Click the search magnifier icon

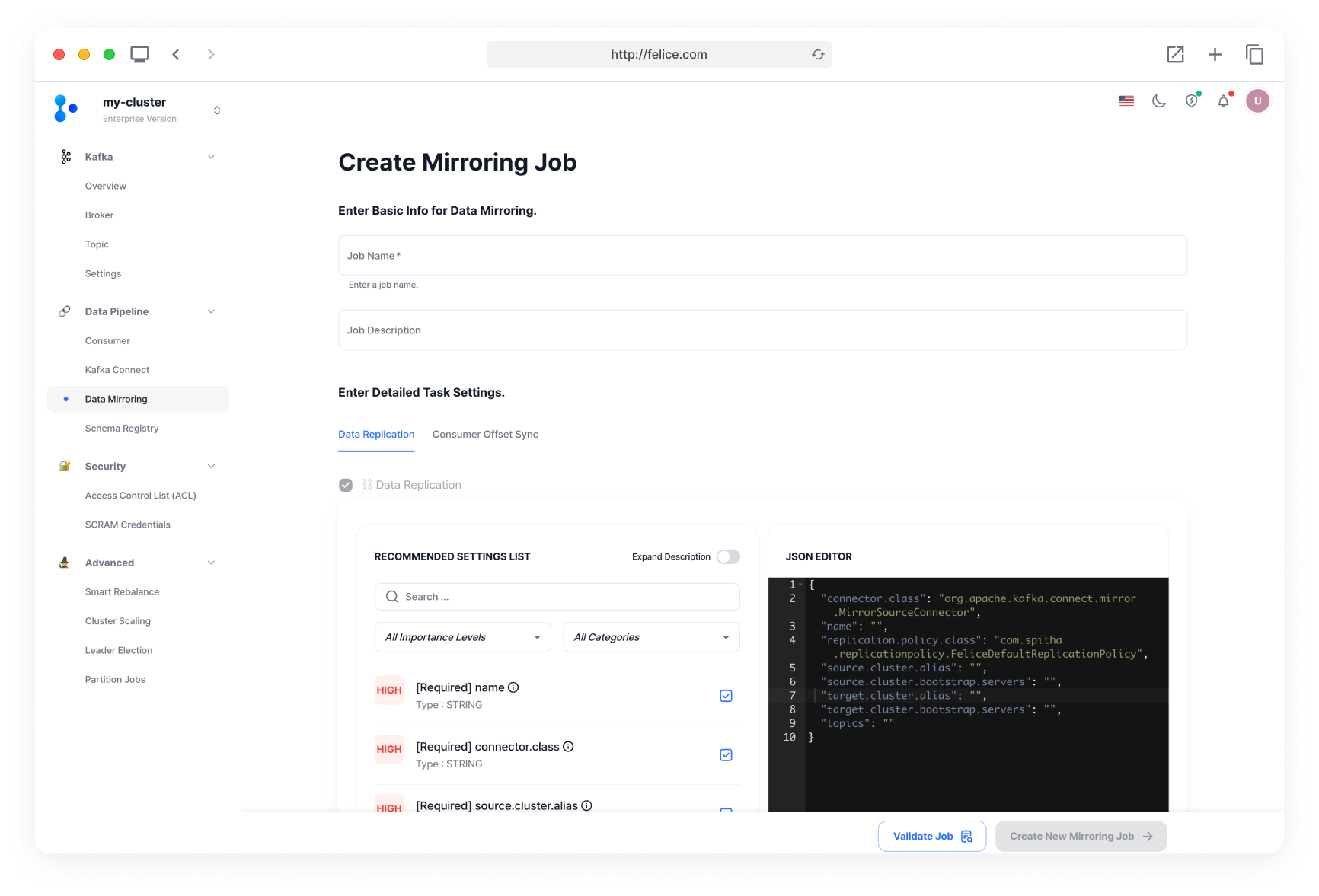coord(392,597)
